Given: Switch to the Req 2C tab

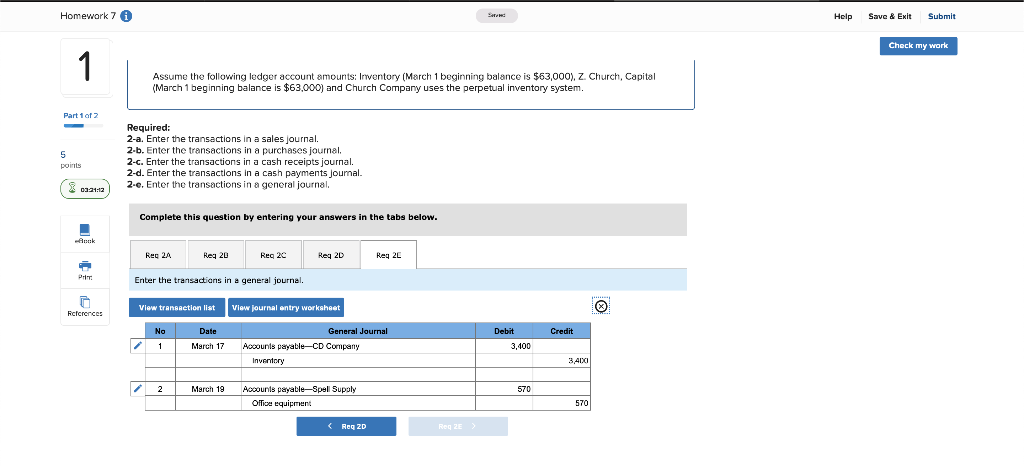Looking at the screenshot, I should pos(273,255).
